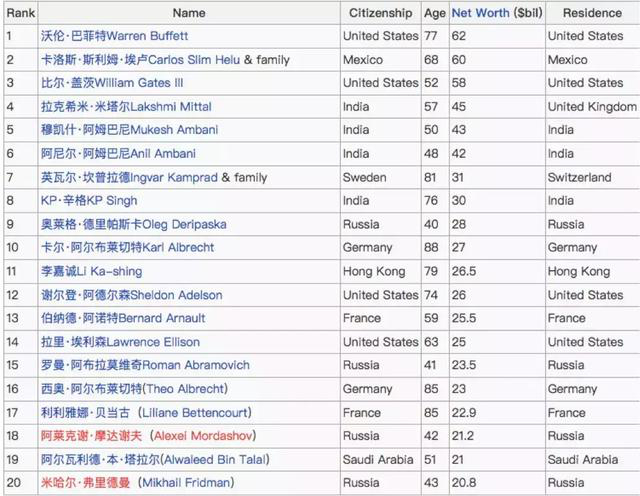Click net worth 21 in Alwaleed's row
This screenshot has height=496, width=640.
click(458, 459)
